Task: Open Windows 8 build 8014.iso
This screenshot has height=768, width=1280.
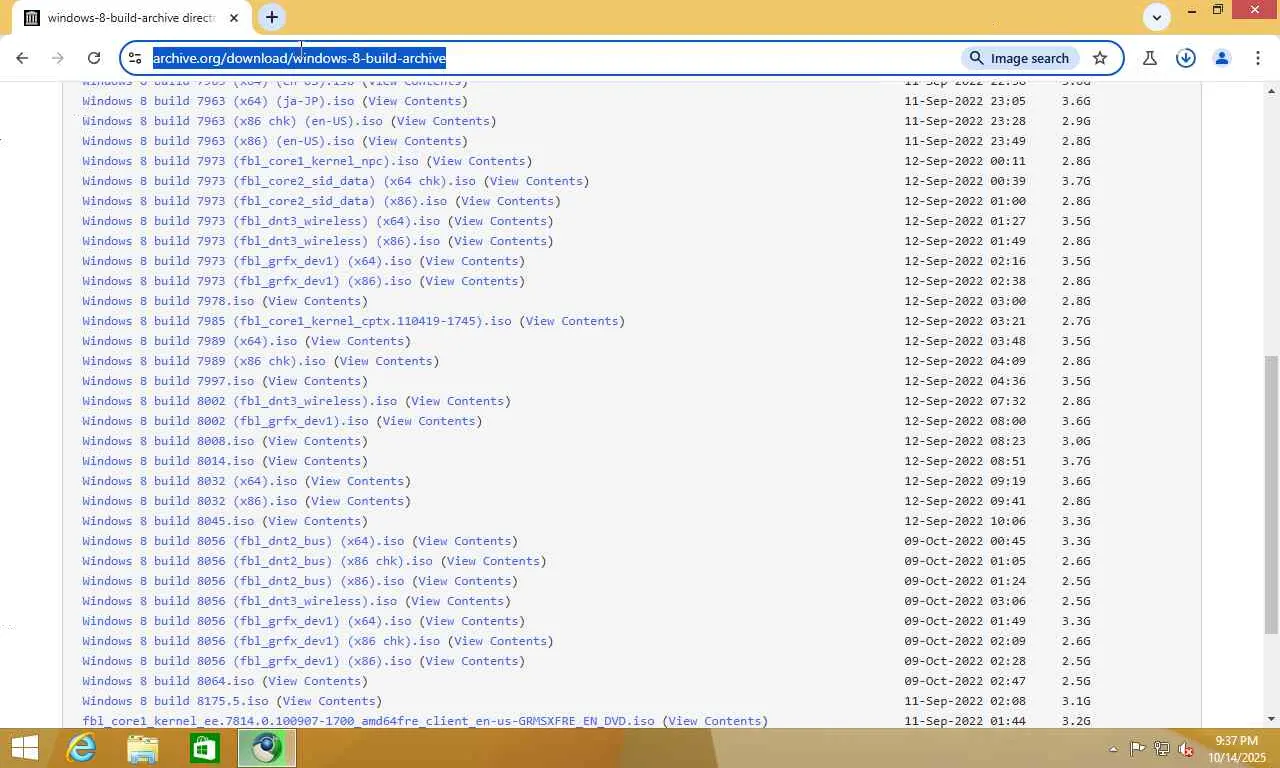Action: click(x=168, y=461)
